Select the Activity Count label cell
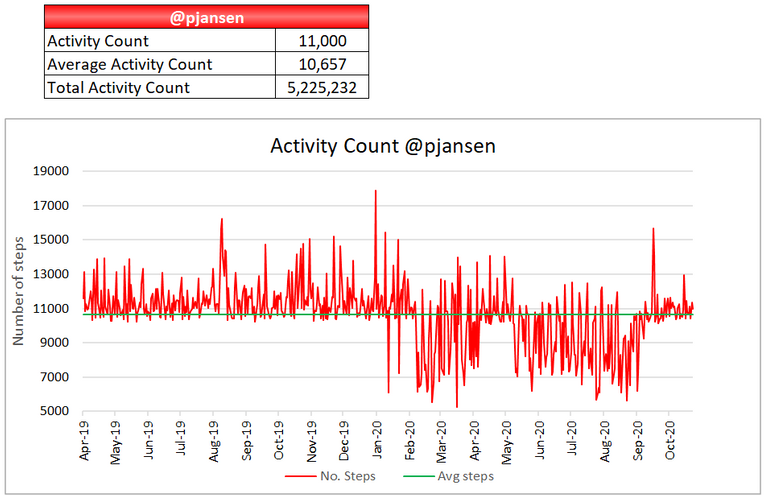768x496 pixels. click(160, 41)
